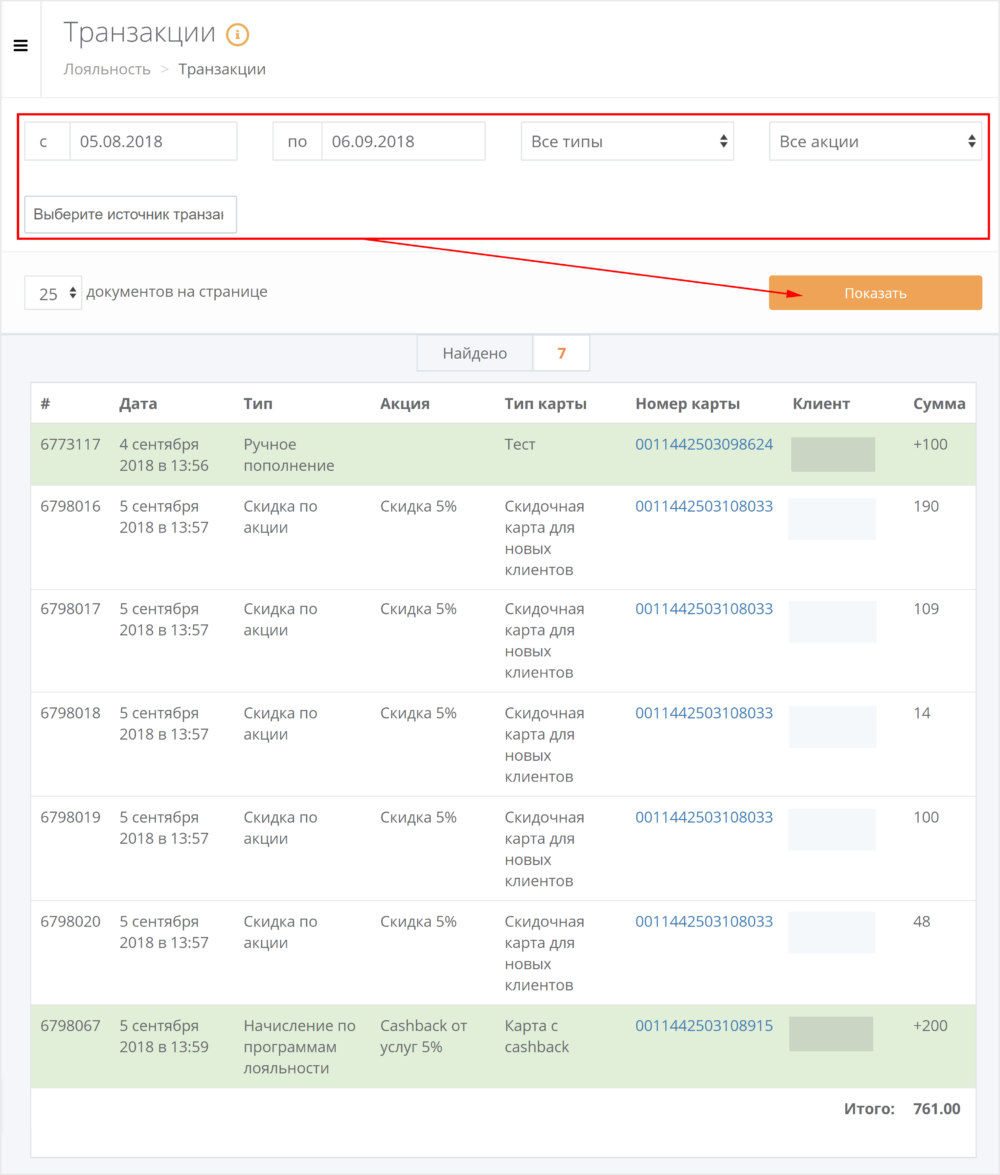The width and height of the screenshot is (1000, 1175).
Task: Open card number 0011442503098624
Action: [x=704, y=444]
